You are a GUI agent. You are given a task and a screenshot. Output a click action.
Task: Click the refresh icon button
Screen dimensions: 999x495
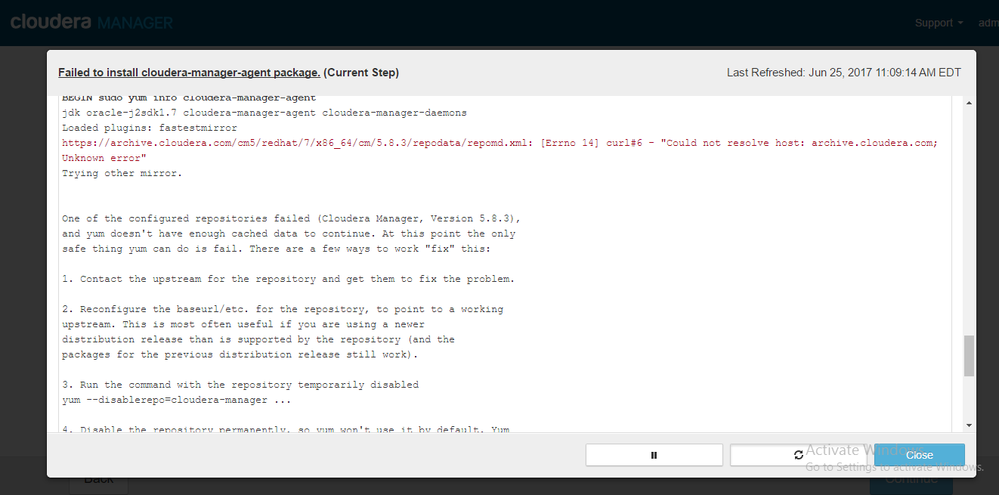click(x=798, y=455)
